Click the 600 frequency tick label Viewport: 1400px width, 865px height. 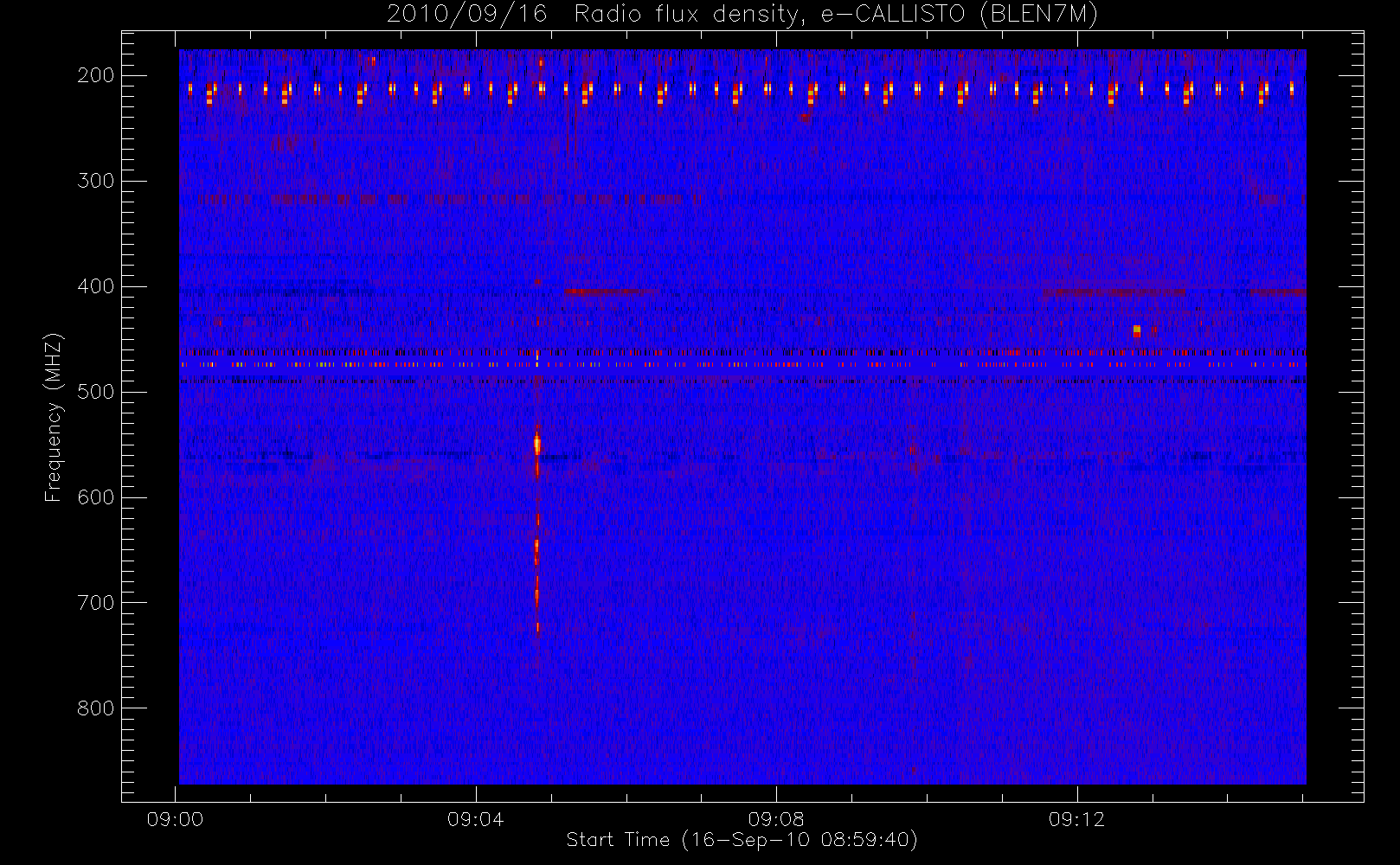[96, 497]
